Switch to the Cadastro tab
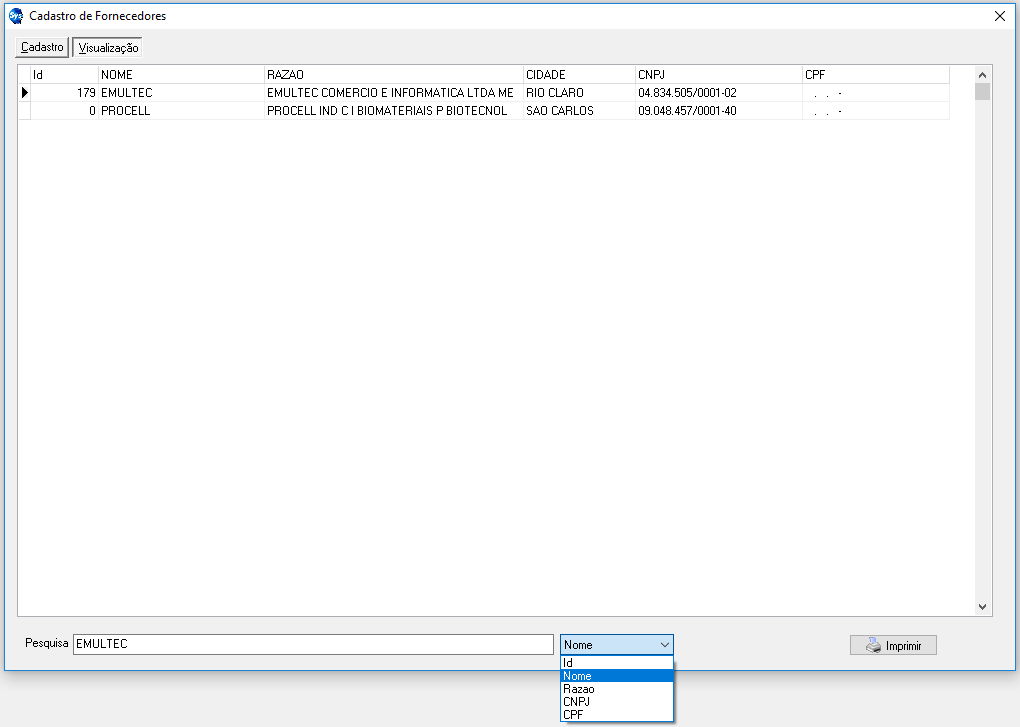The height and width of the screenshot is (727, 1020). 42,47
